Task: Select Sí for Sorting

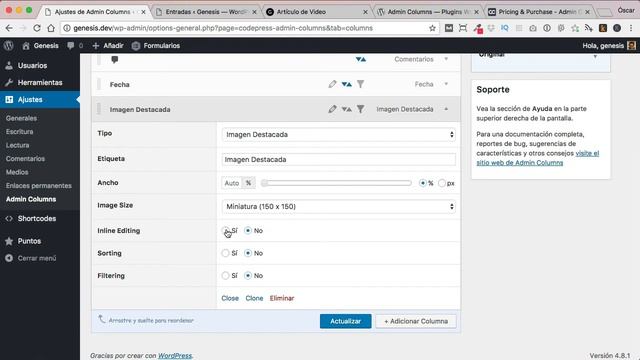Action: pyautogui.click(x=225, y=253)
